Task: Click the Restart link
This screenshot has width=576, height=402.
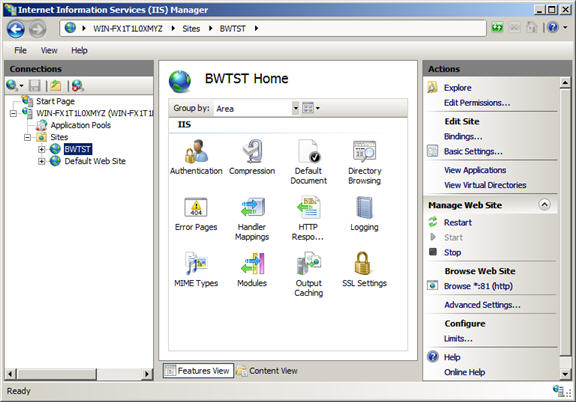Action: coord(458,222)
